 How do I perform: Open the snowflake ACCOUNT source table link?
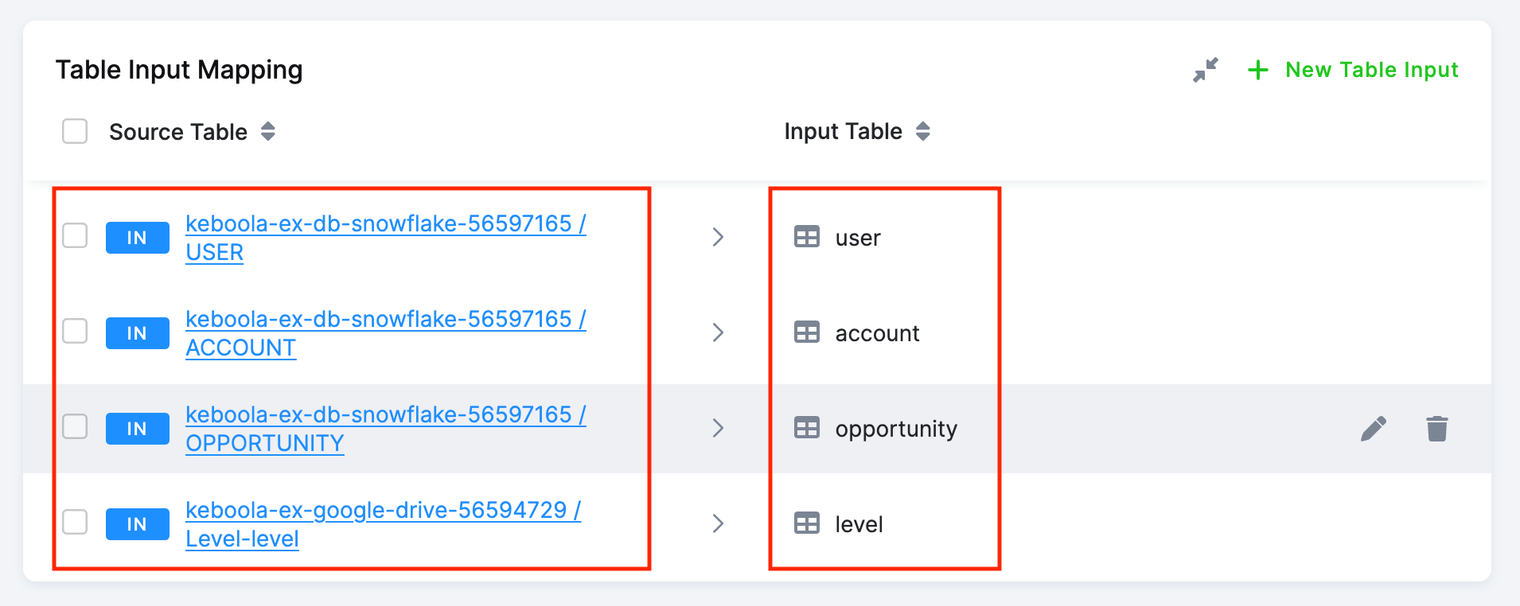(386, 333)
